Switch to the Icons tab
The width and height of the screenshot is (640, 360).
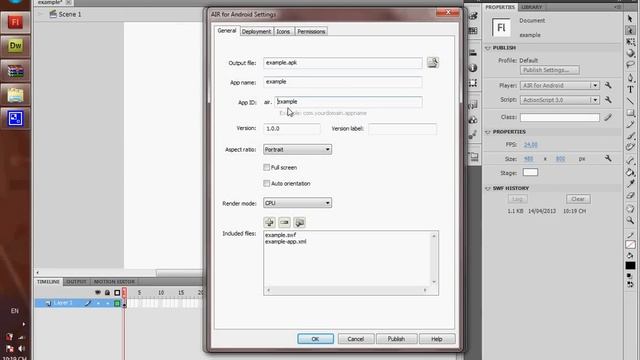point(283,31)
